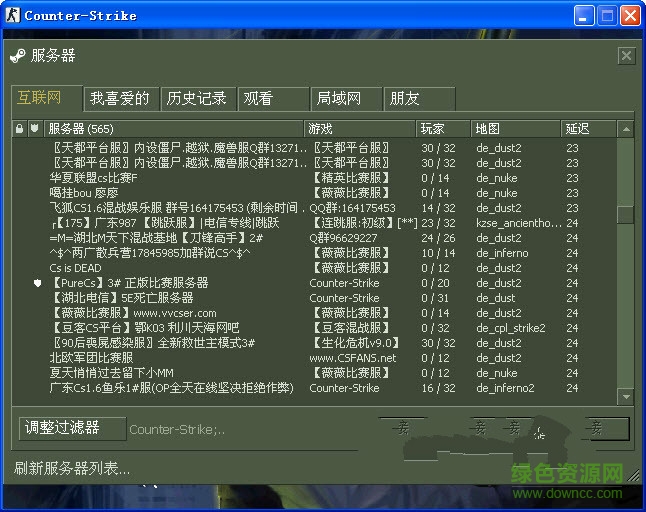Click 【生化危机v9.0】 game cell
Viewport: 646px width, 512px height.
tap(354, 343)
